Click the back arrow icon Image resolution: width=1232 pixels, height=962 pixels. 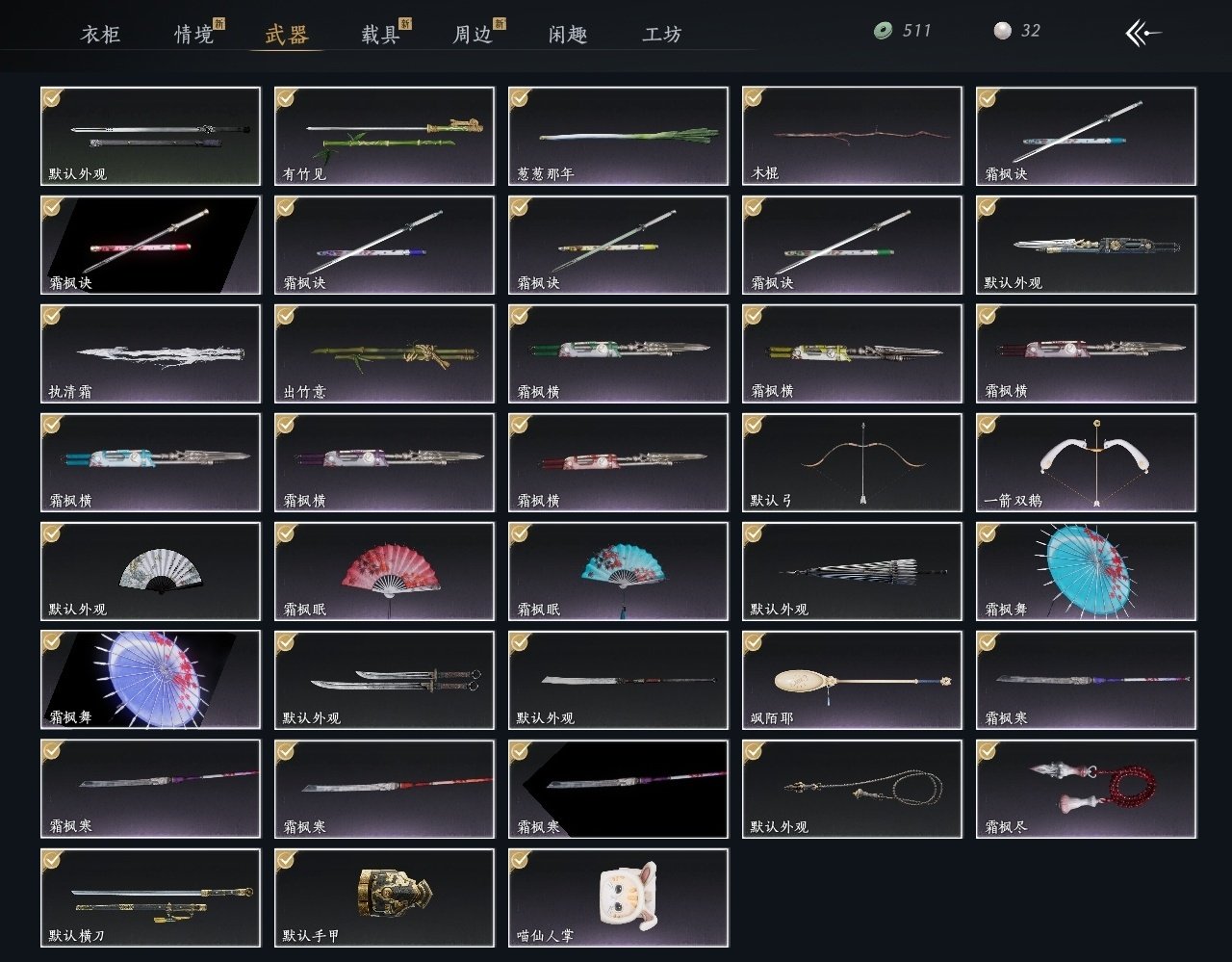1143,34
